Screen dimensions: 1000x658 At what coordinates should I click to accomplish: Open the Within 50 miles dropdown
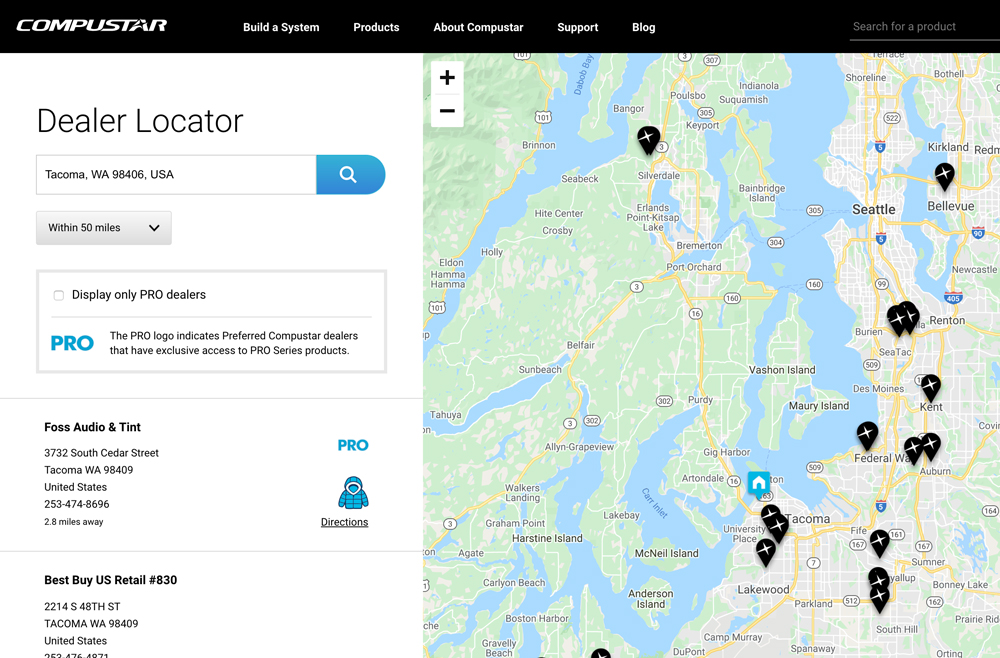(104, 228)
